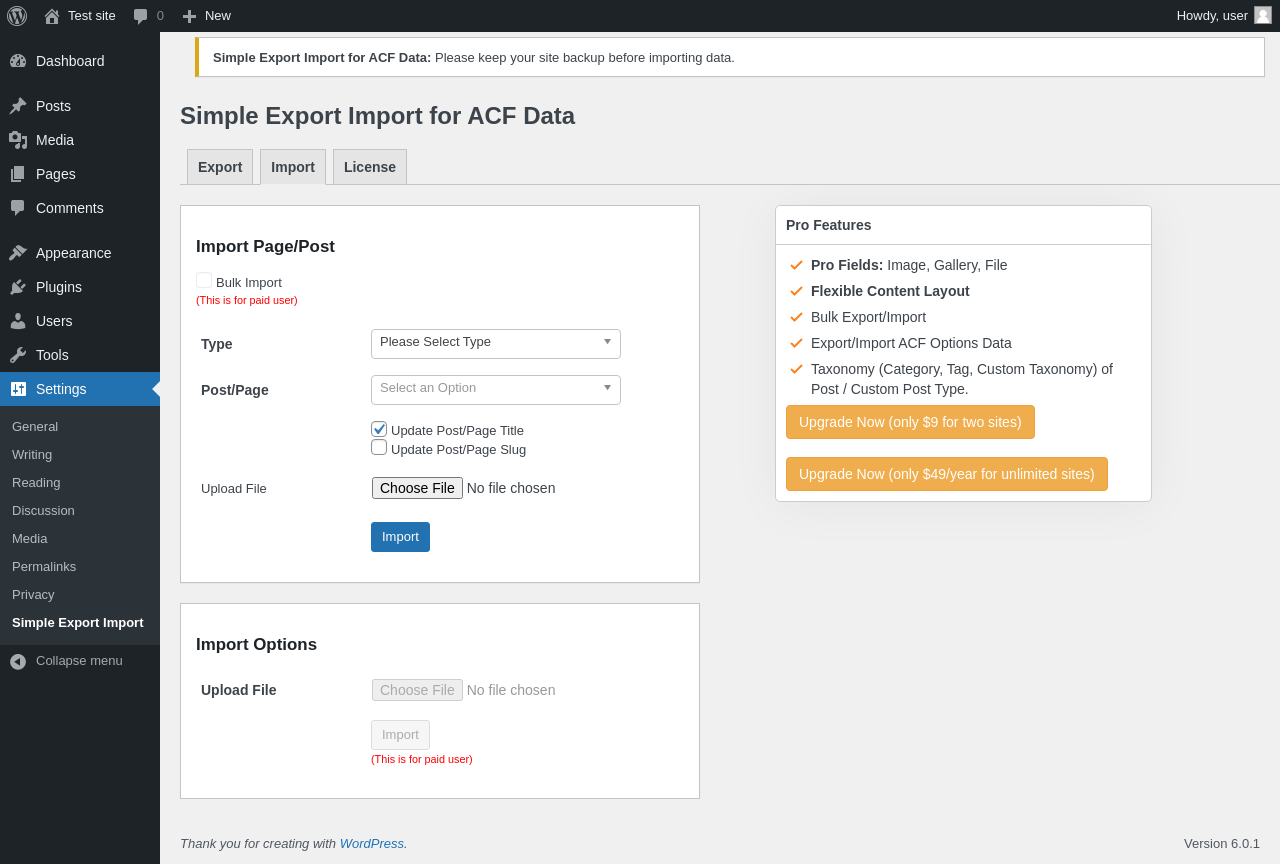Click the Tools wrench icon

(18, 355)
